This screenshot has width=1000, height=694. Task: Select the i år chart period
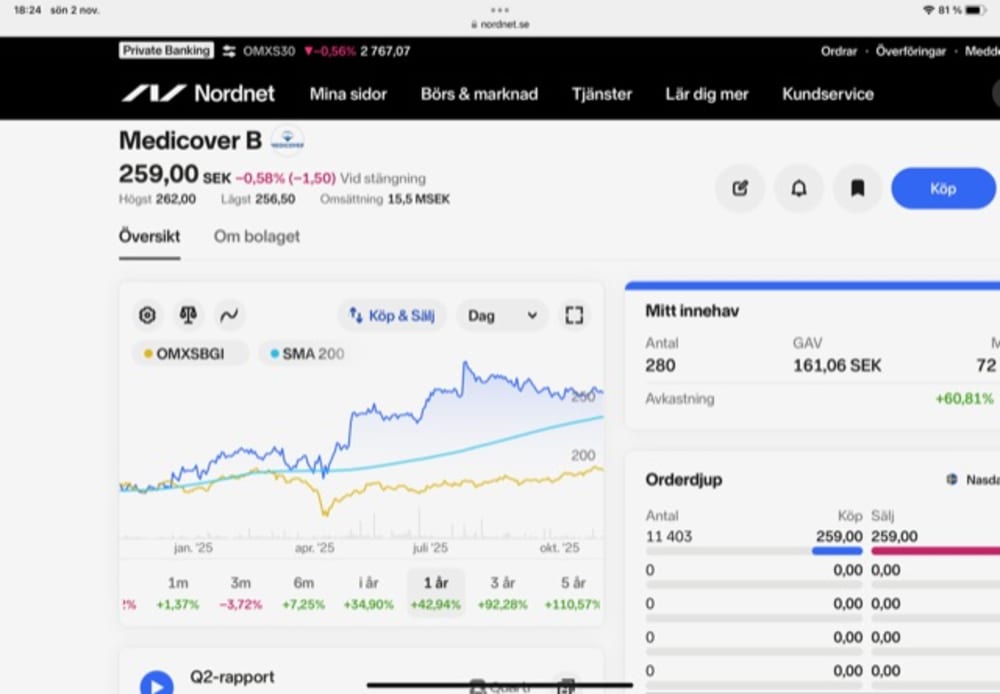click(369, 593)
